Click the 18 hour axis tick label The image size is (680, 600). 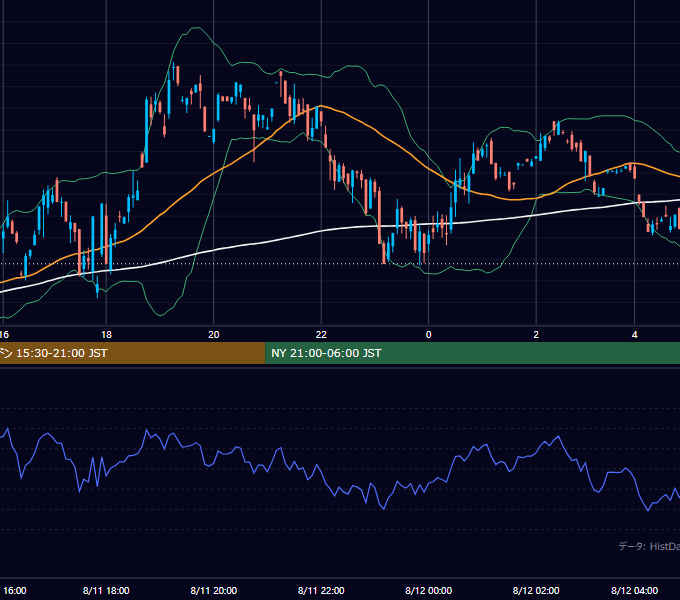click(x=106, y=335)
